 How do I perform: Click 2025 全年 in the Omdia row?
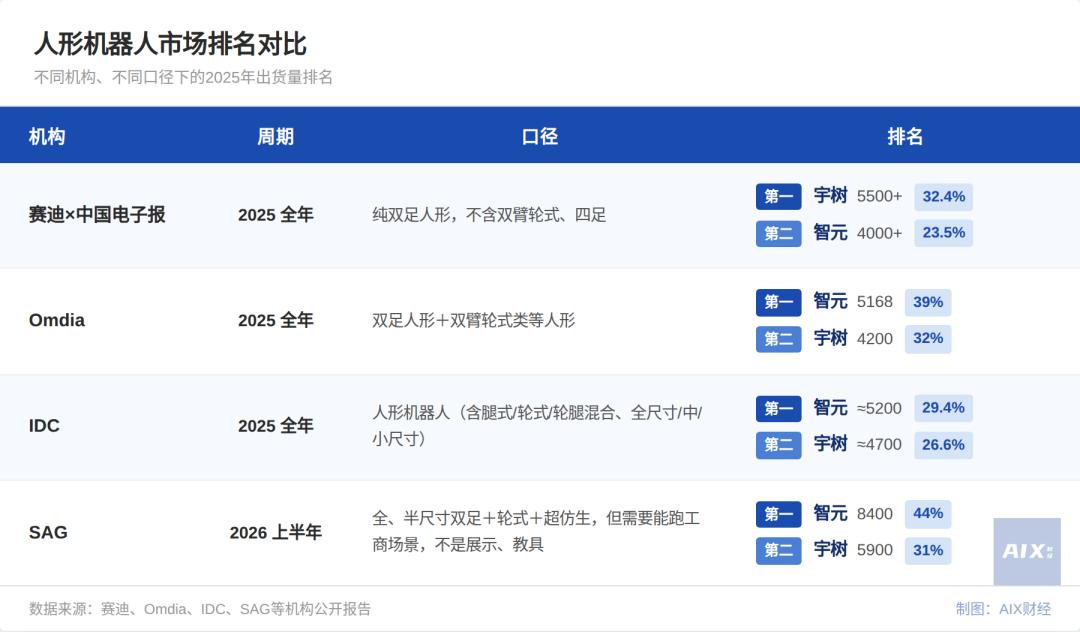(x=276, y=320)
